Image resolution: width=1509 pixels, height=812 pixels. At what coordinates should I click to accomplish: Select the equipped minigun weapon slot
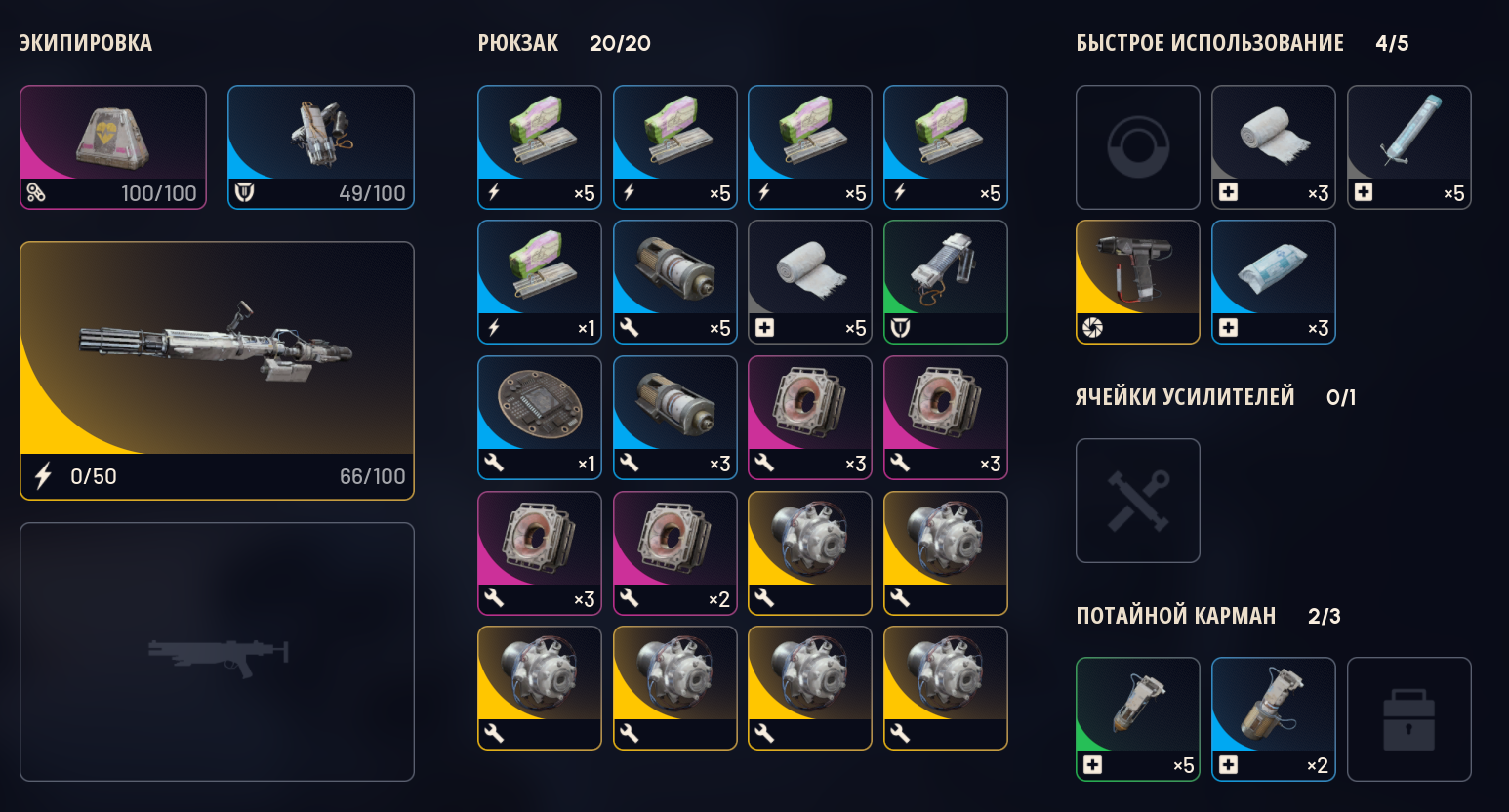217,371
